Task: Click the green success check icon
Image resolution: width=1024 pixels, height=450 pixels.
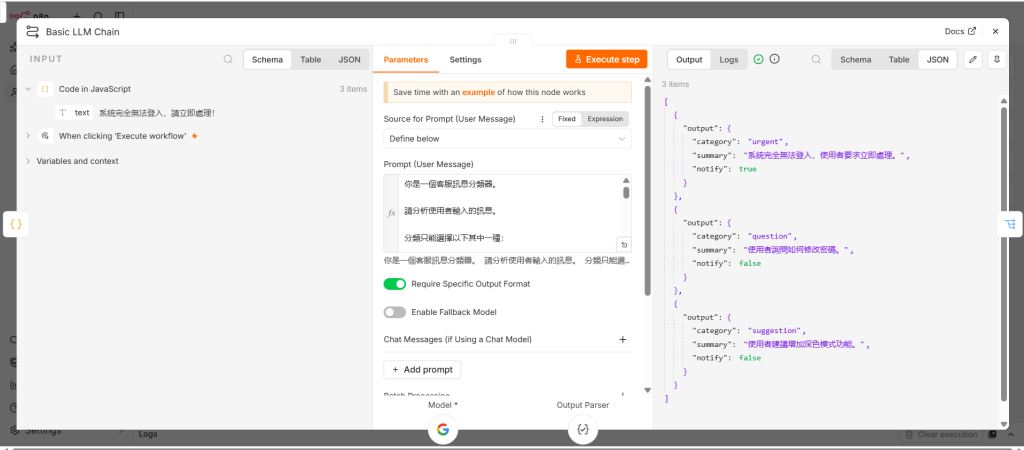Action: (x=758, y=59)
